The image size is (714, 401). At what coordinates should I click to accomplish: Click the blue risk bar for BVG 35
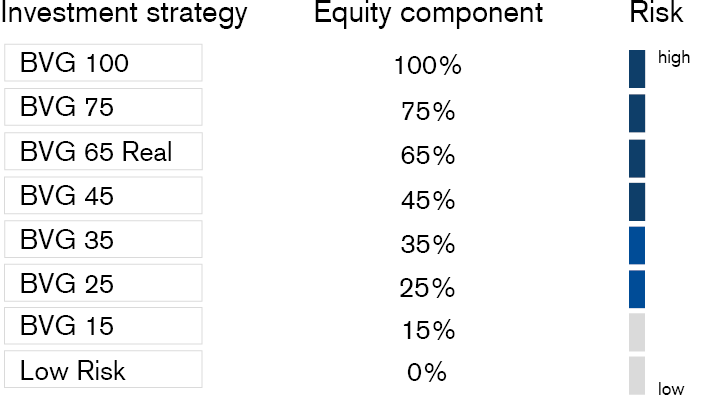[x=637, y=245]
